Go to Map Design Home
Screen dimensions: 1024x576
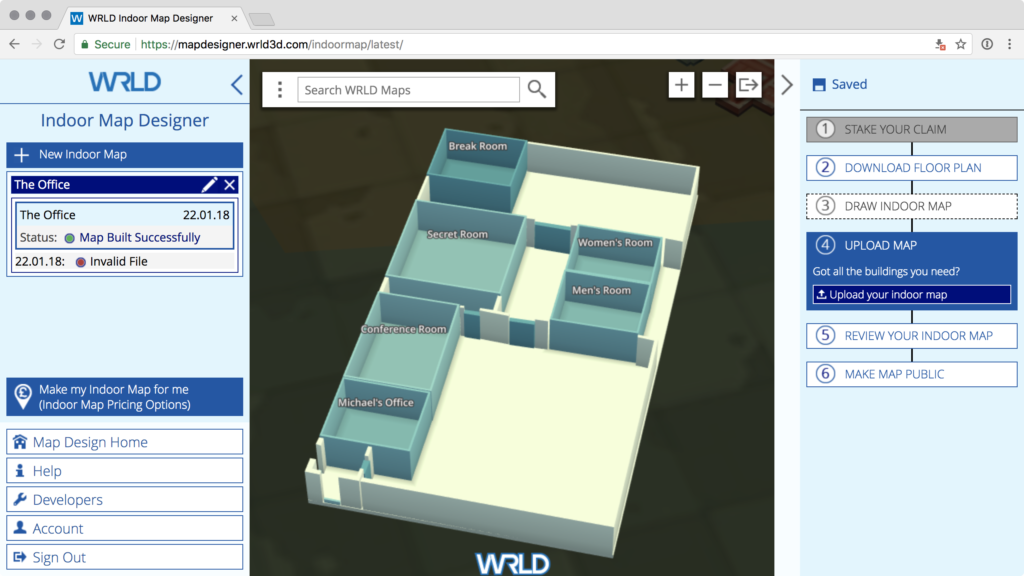[125, 442]
